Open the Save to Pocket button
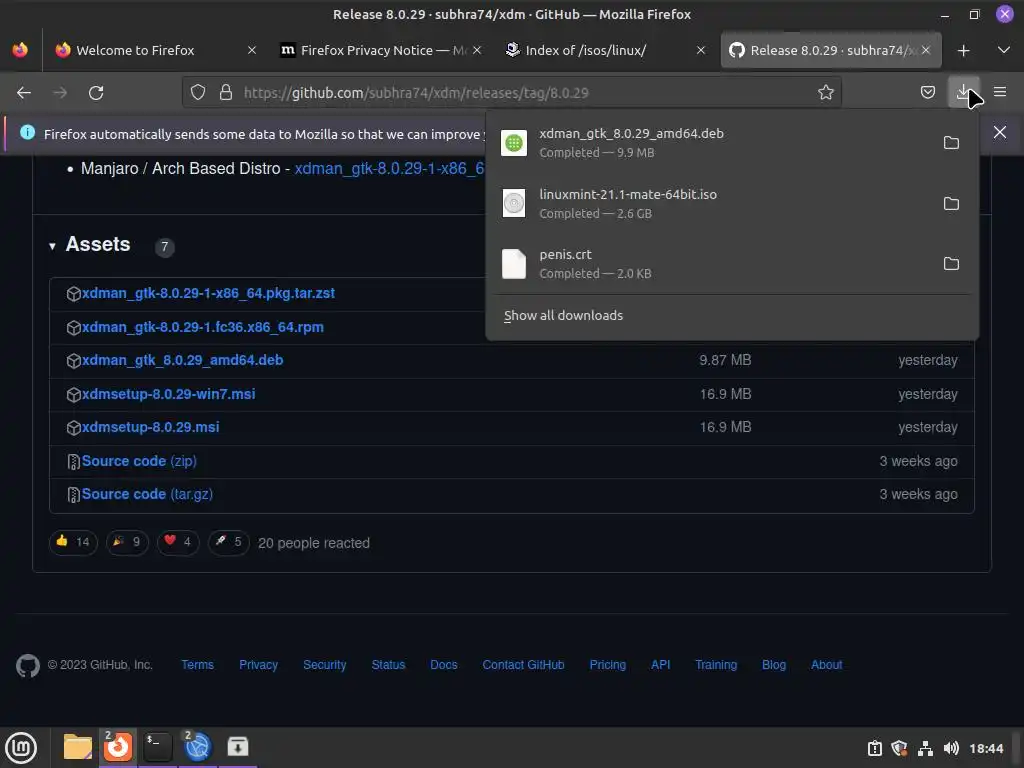This screenshot has width=1024, height=768. (927, 93)
